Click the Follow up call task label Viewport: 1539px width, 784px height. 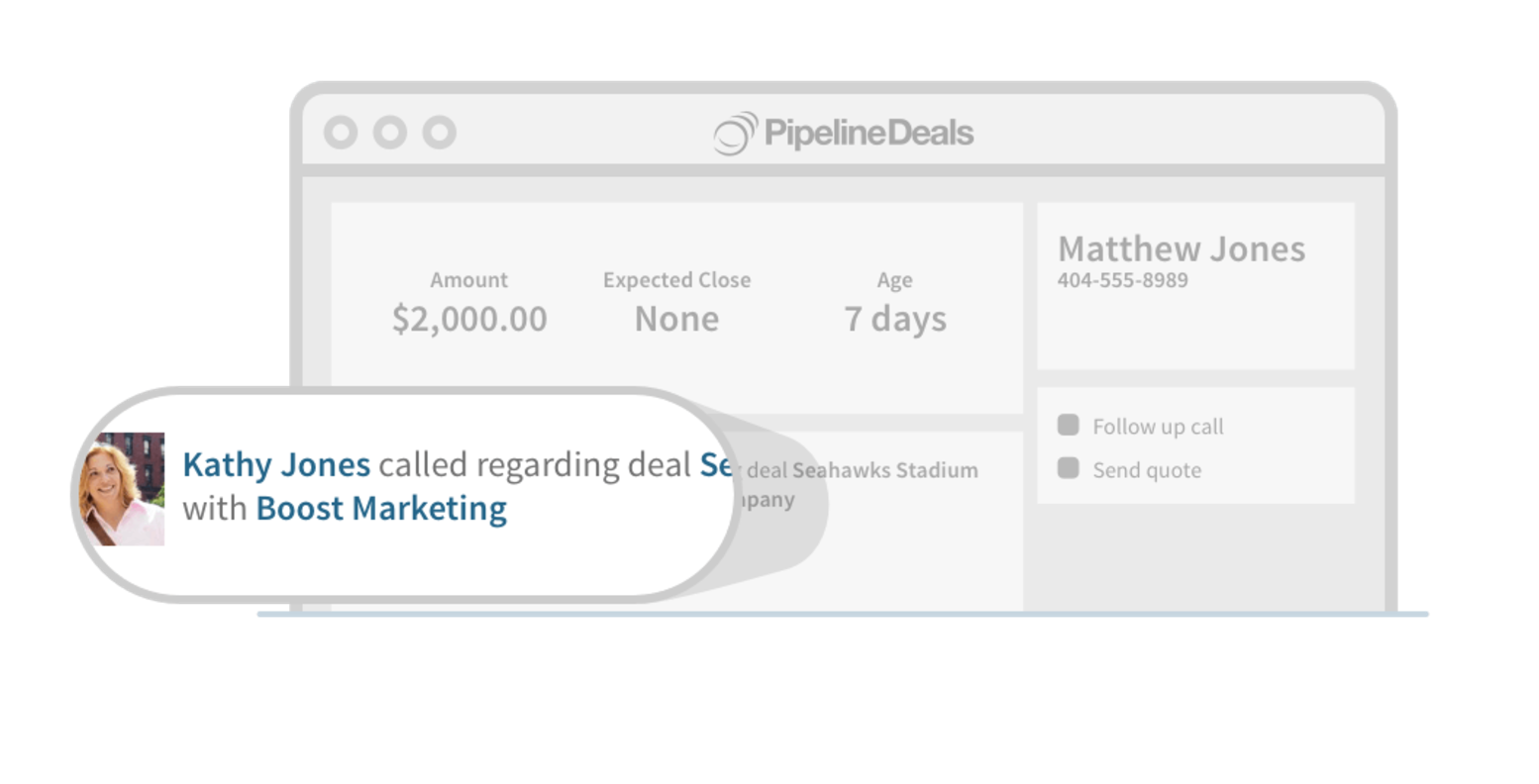click(1158, 427)
